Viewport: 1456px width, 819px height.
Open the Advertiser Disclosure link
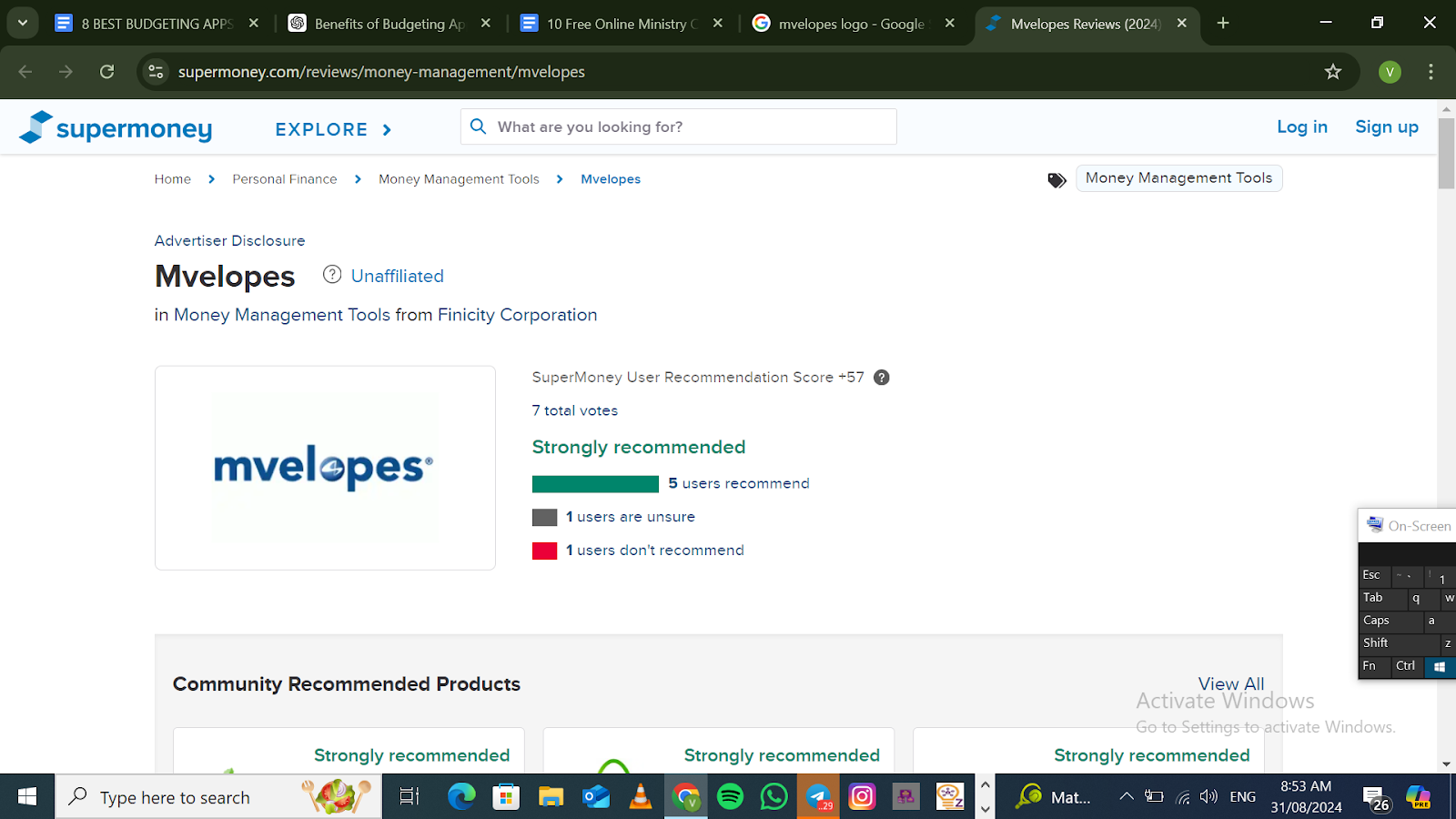(230, 240)
